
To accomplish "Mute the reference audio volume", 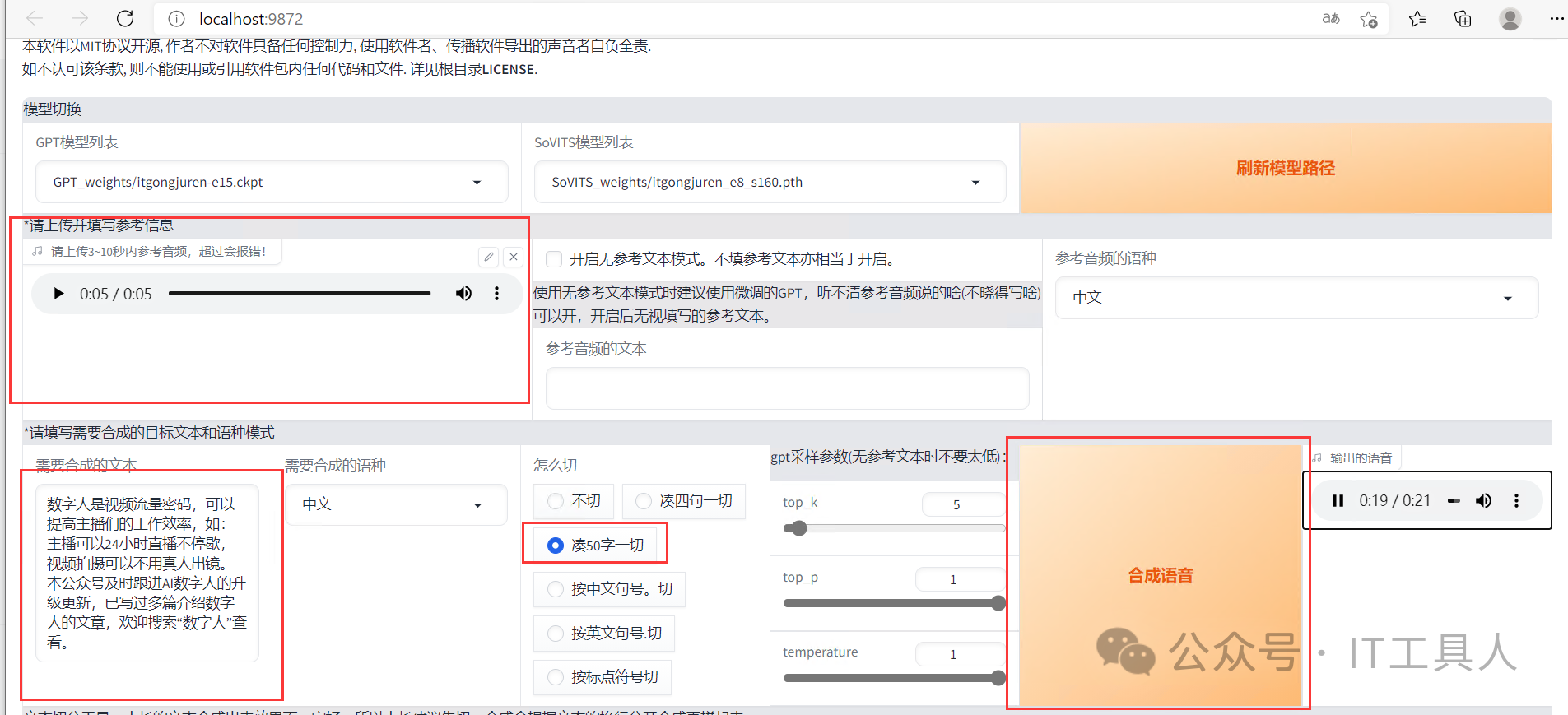I will 464,294.
